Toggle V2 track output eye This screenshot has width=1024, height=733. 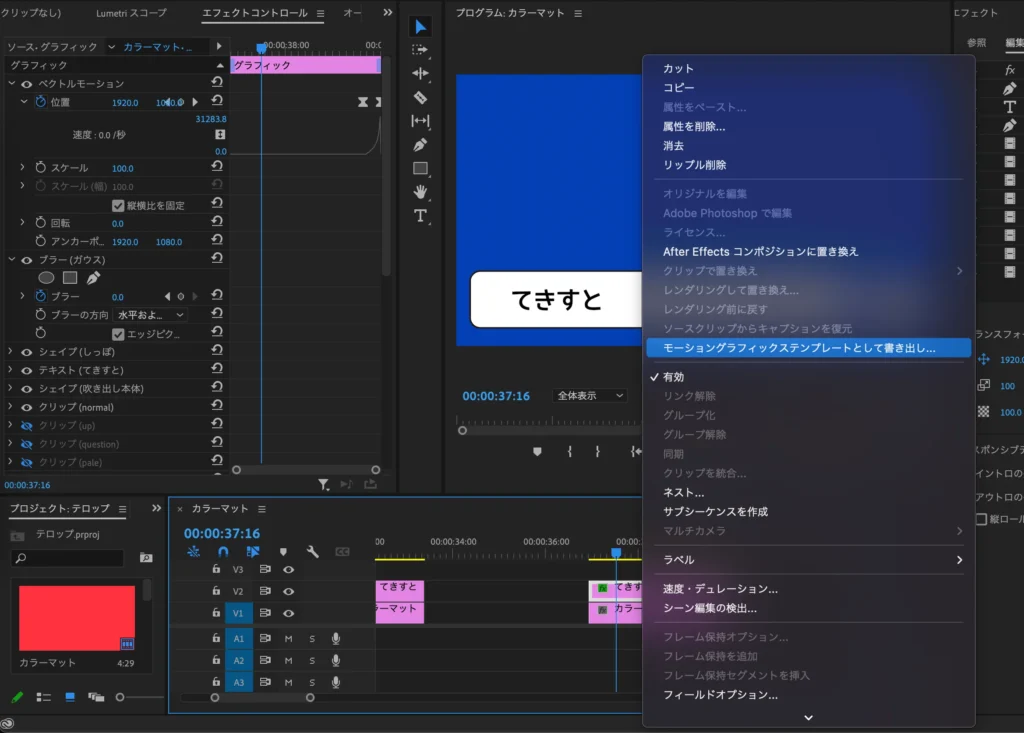point(288,591)
